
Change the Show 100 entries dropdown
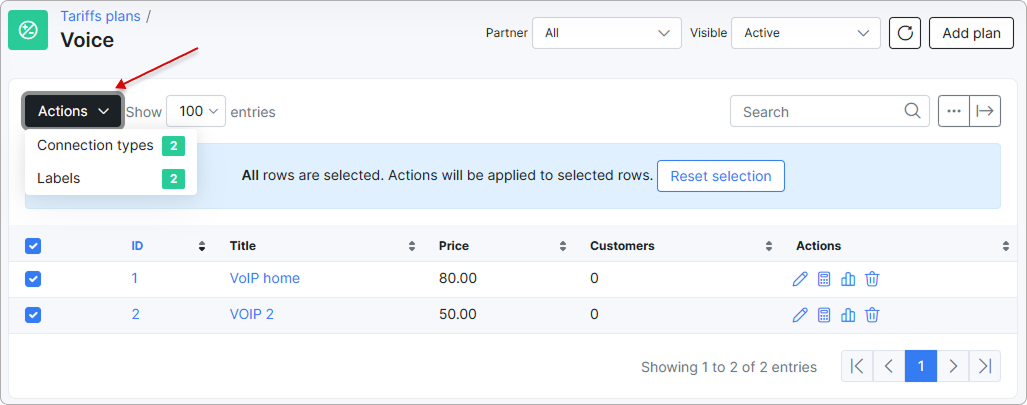pos(196,111)
